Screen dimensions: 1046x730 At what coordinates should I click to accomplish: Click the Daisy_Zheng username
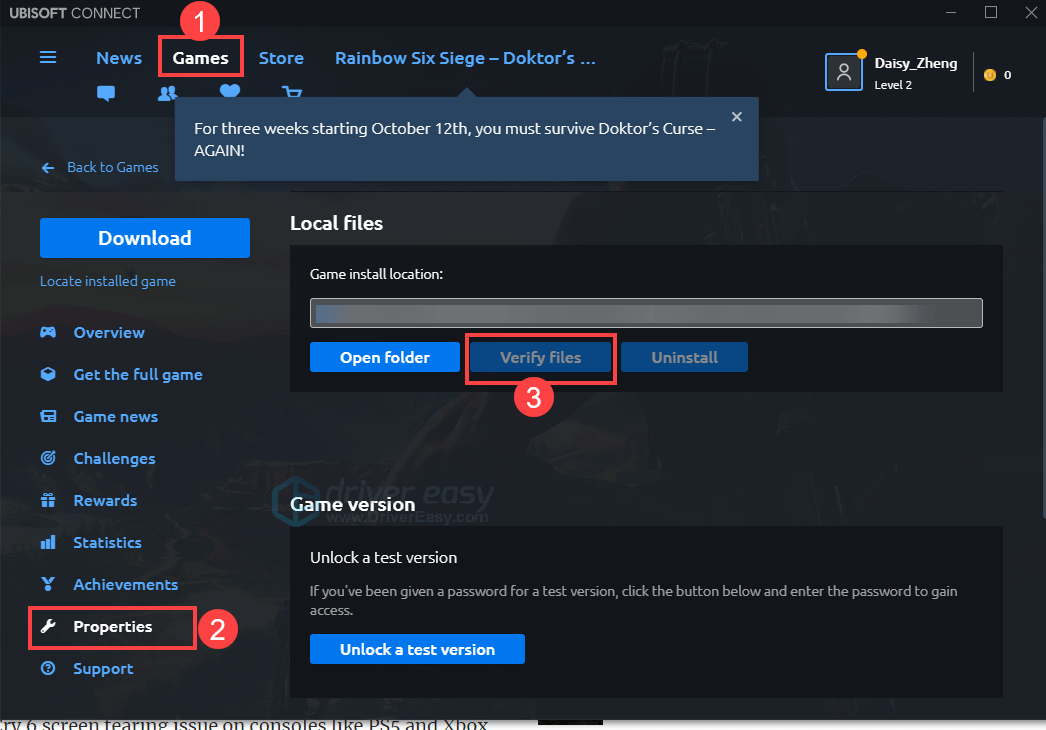tap(916, 63)
